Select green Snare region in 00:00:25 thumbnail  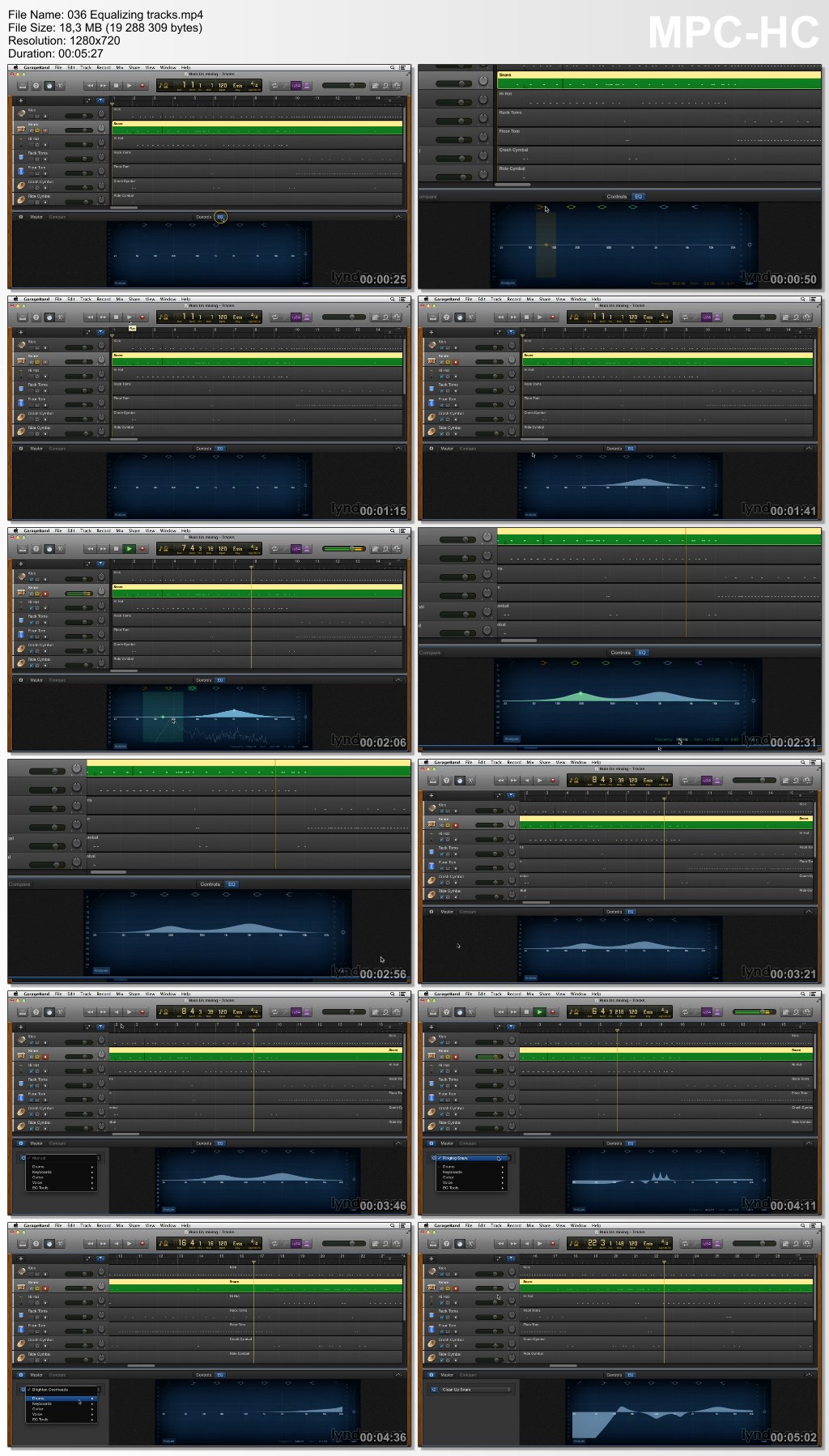point(257,128)
